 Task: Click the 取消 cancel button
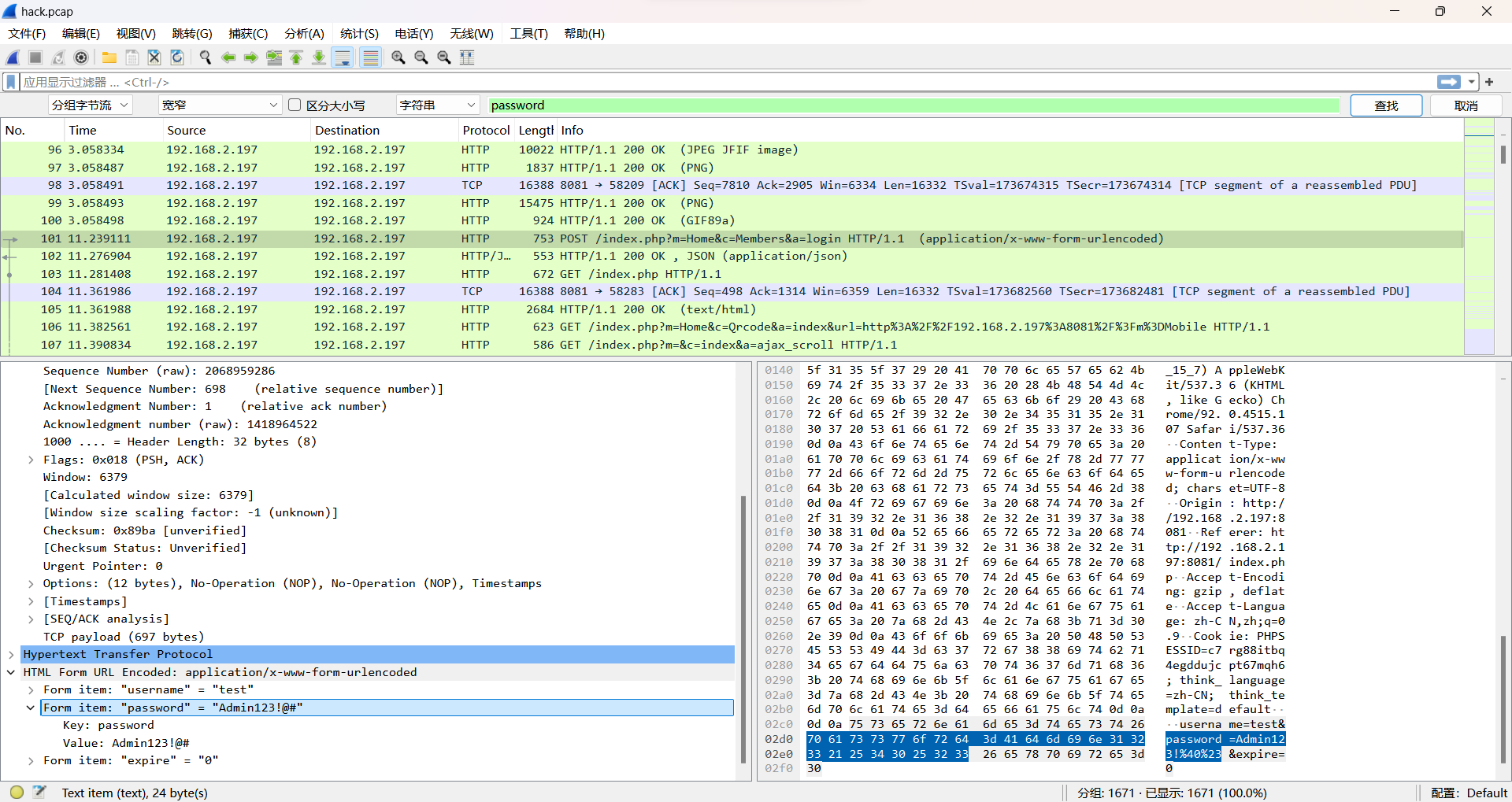1466,105
